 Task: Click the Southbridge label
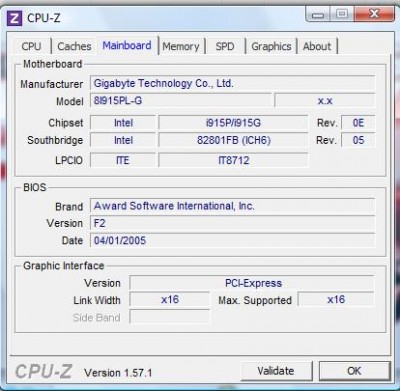click(55, 140)
